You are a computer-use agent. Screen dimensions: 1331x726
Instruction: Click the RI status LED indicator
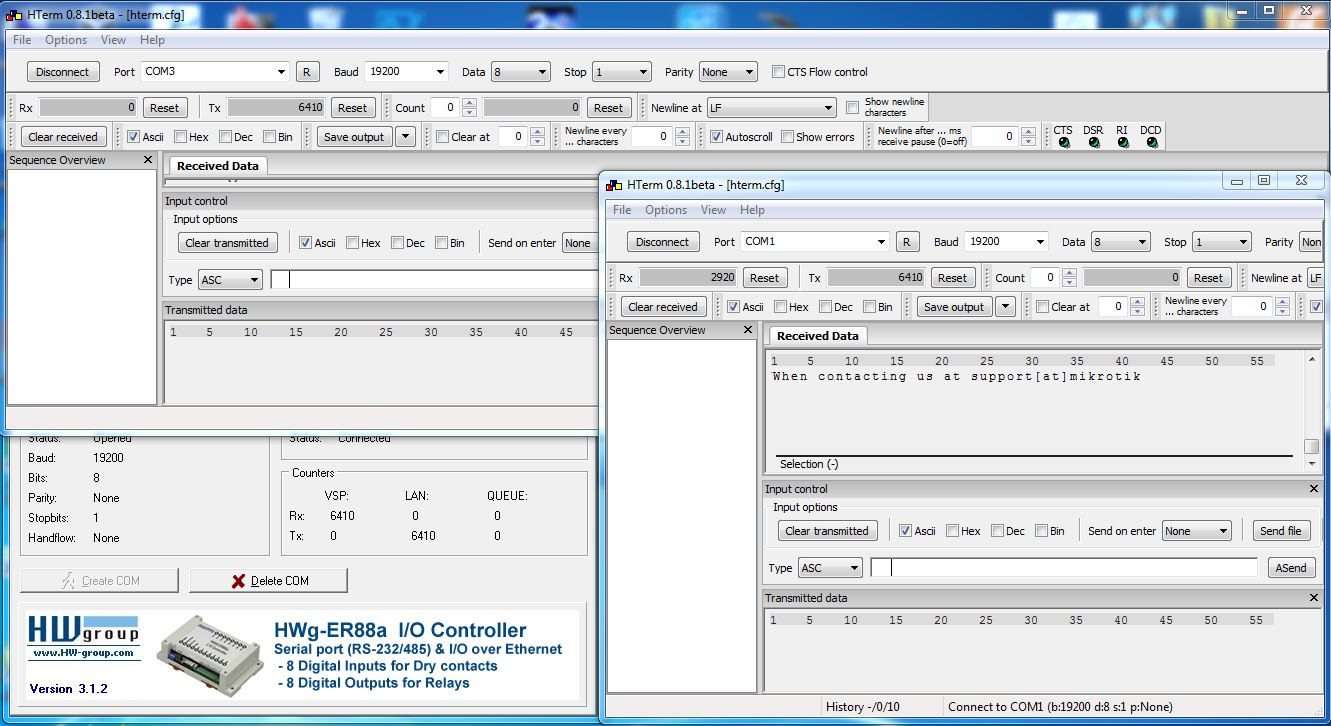tap(1123, 143)
